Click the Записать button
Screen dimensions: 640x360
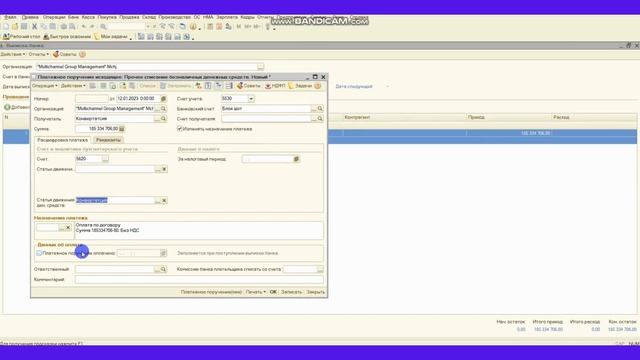(291, 292)
